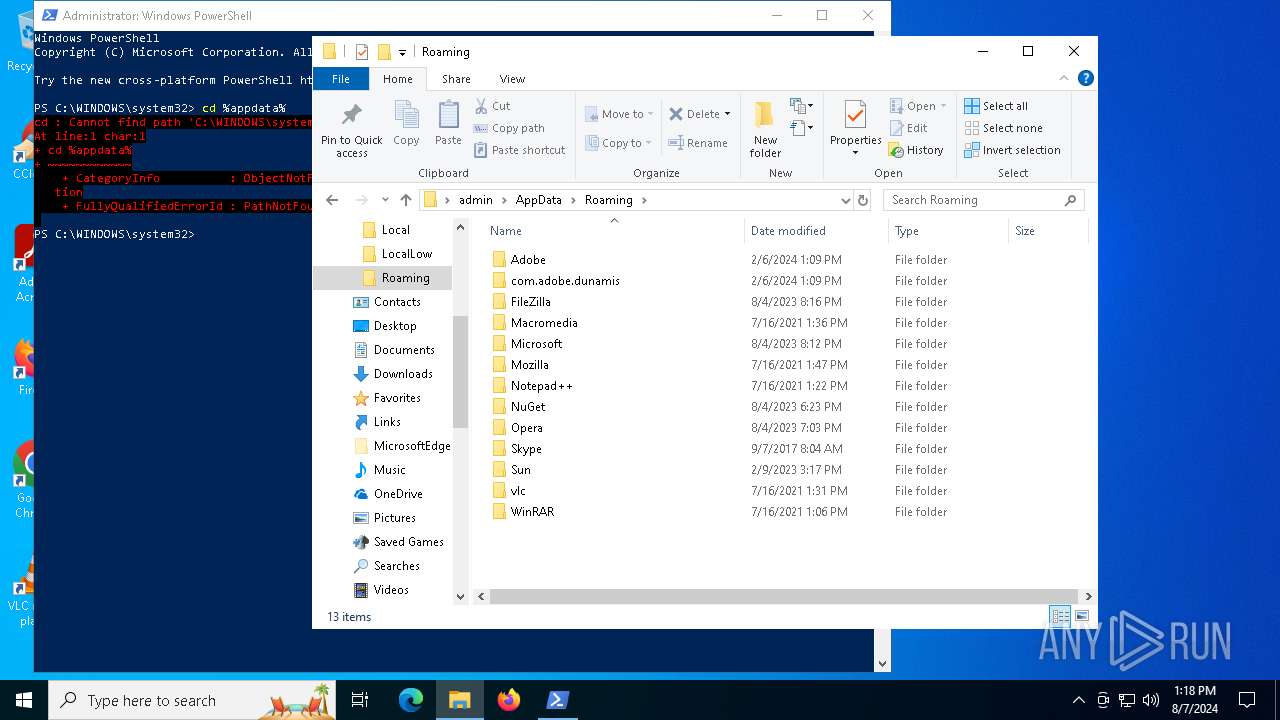
Task: Create a New folder
Action: point(765,128)
